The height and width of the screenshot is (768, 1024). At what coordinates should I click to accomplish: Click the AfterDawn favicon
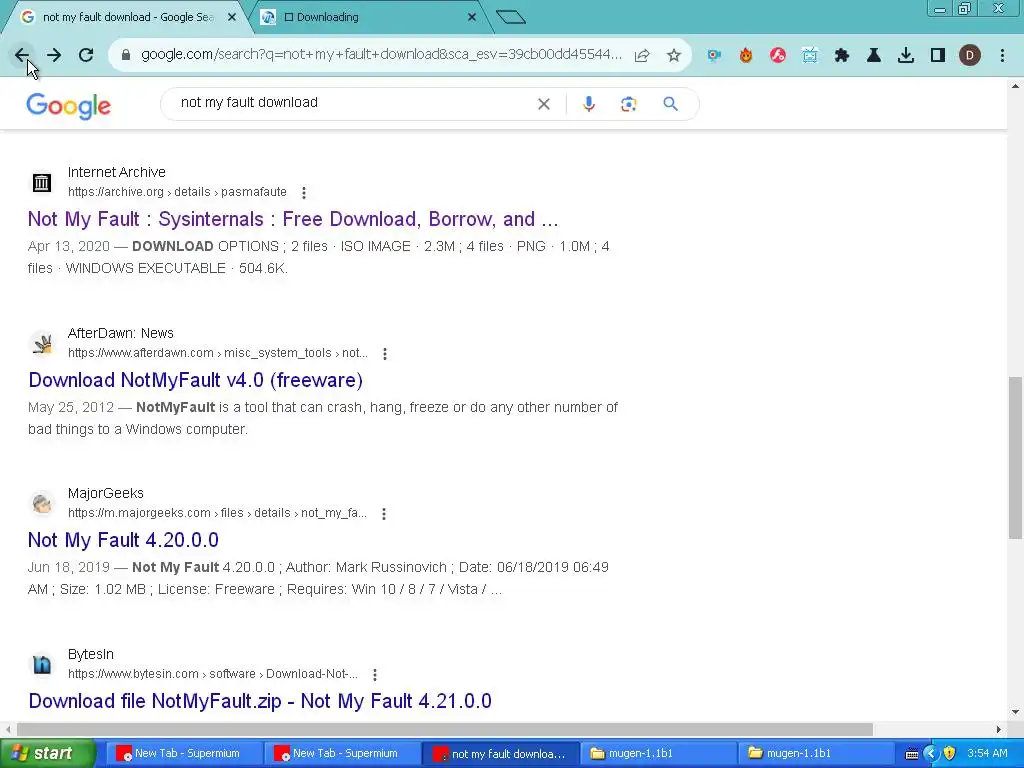[42, 344]
